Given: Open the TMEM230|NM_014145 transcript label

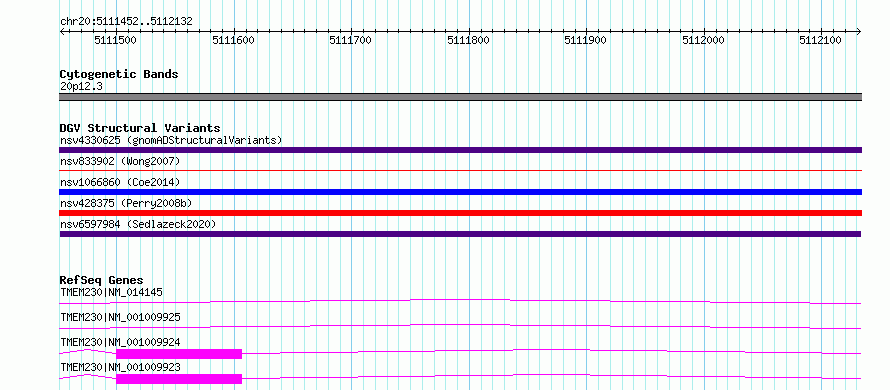Looking at the screenshot, I should tap(111, 292).
